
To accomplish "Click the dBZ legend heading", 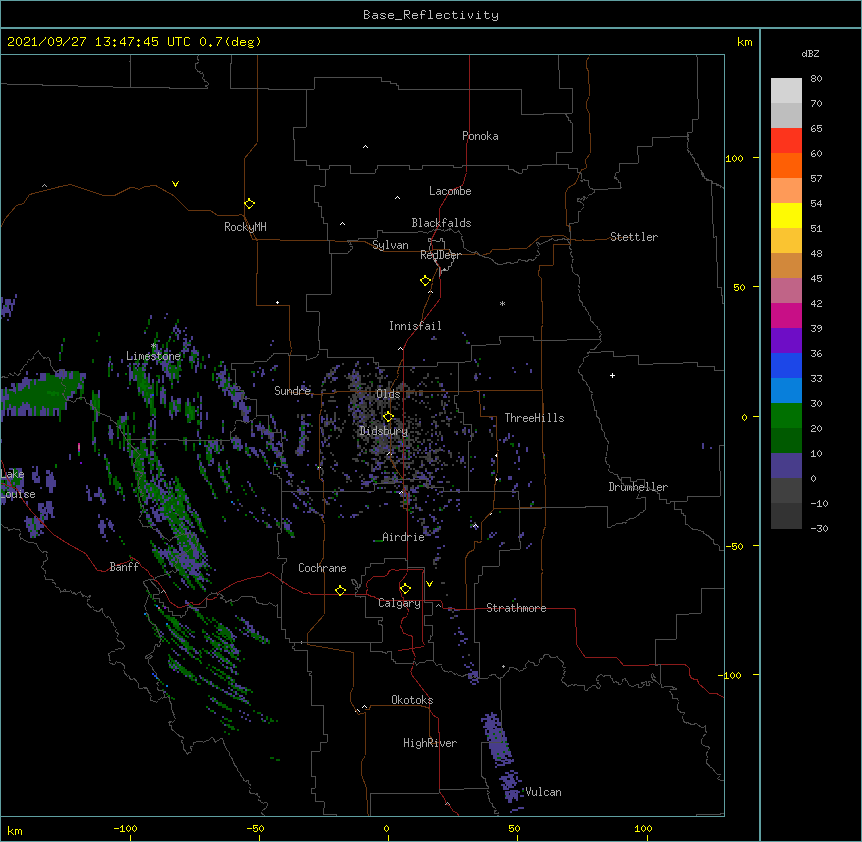I will pyautogui.click(x=810, y=54).
